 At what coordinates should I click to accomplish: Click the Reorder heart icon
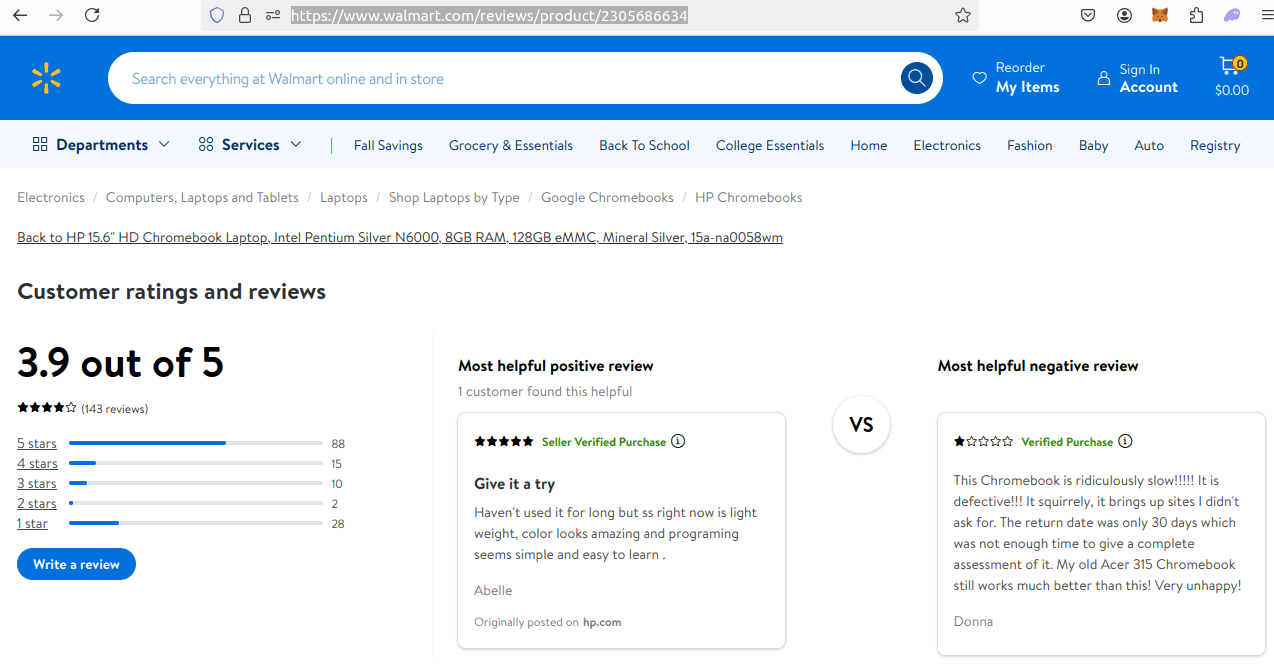pyautogui.click(x=979, y=78)
